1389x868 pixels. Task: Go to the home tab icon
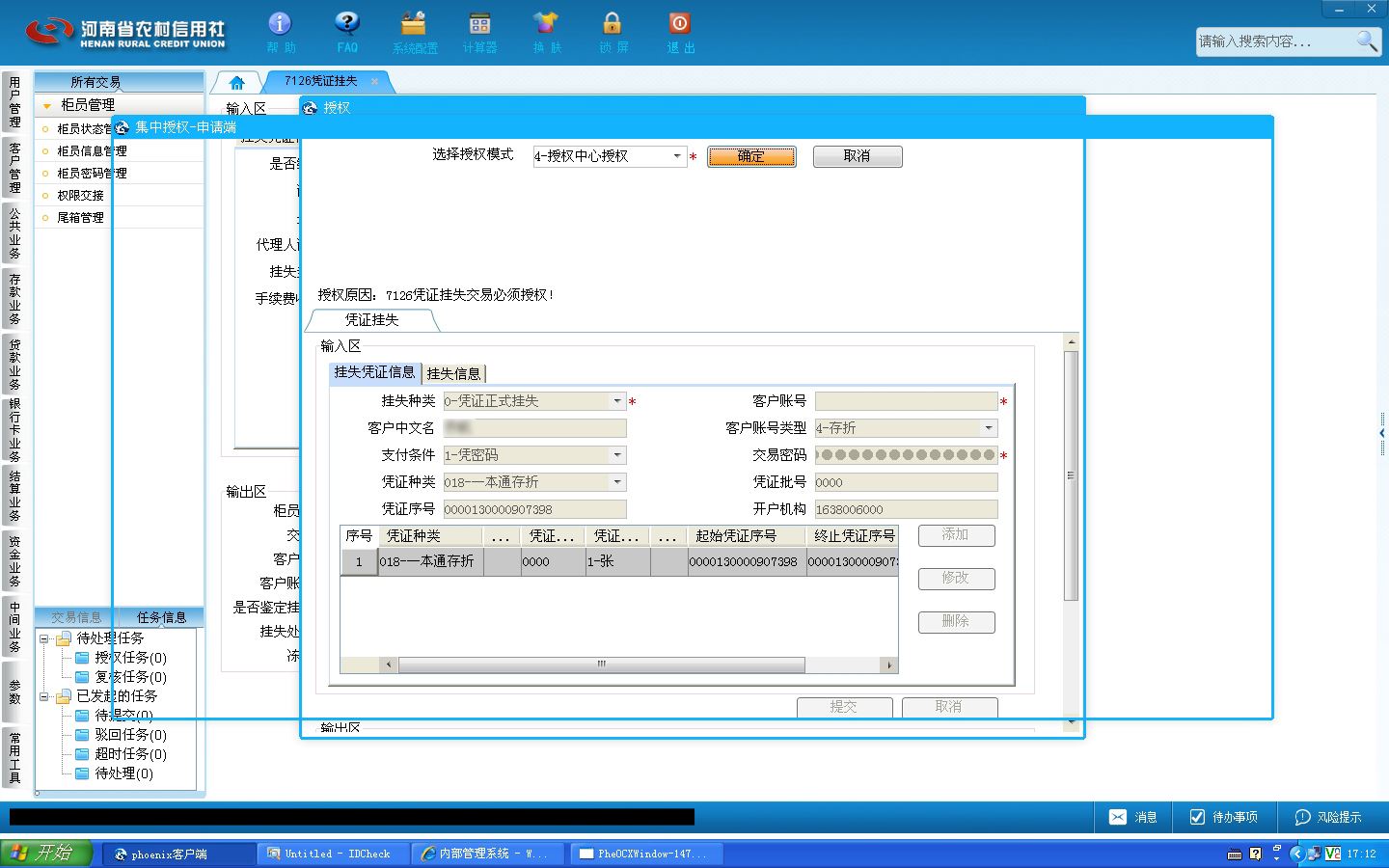(237, 82)
